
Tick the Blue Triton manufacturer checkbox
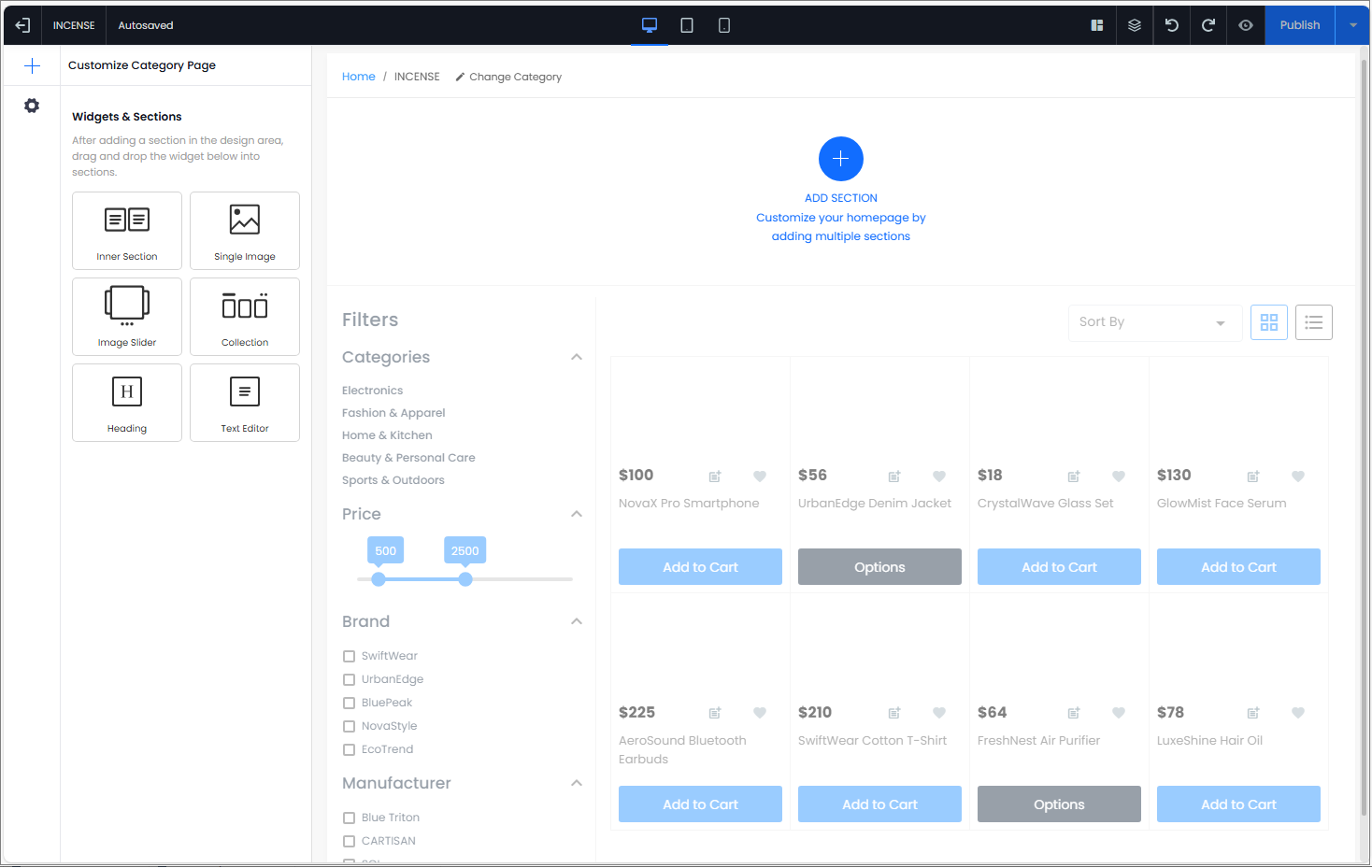pos(350,818)
